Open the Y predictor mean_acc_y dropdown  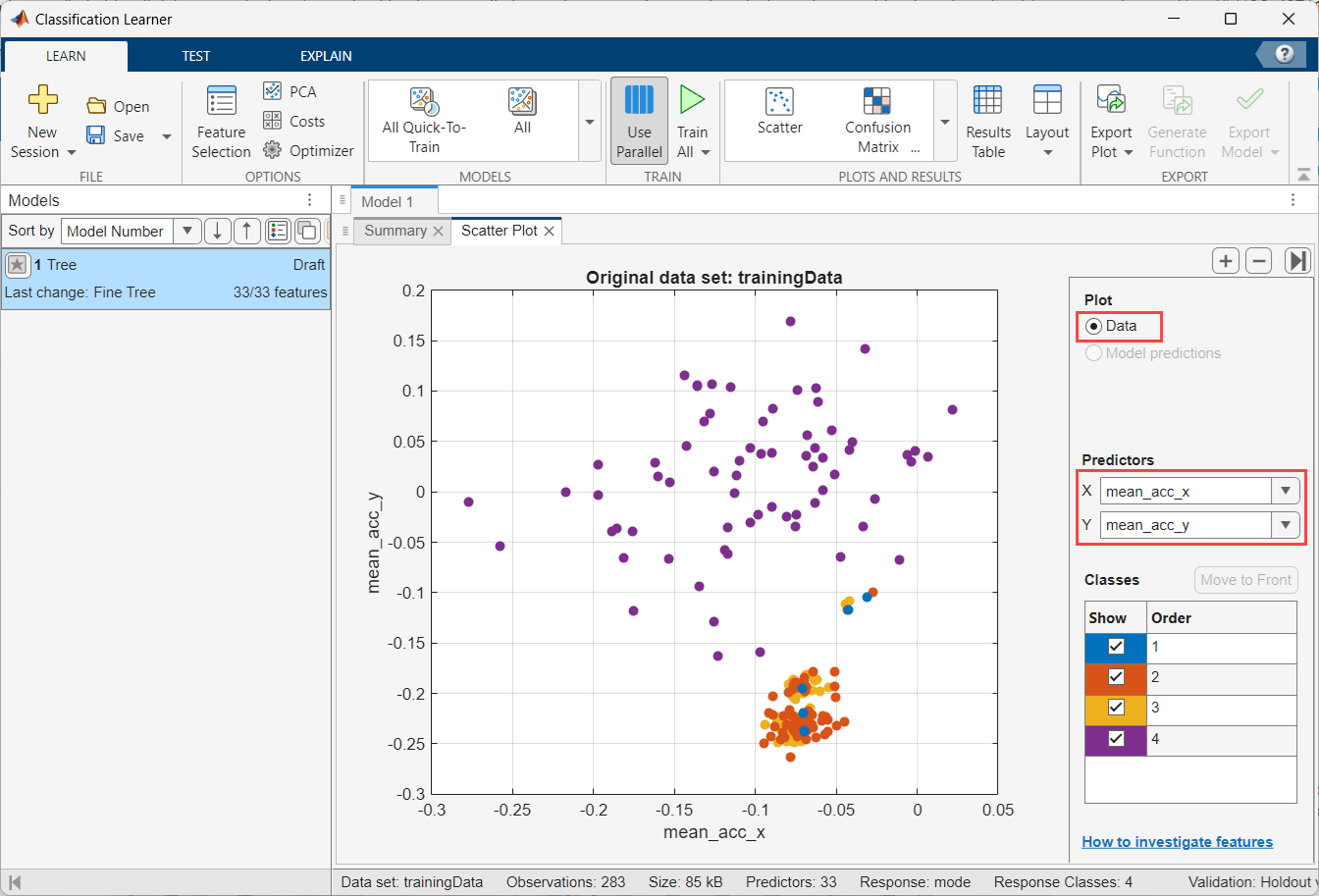(1284, 525)
